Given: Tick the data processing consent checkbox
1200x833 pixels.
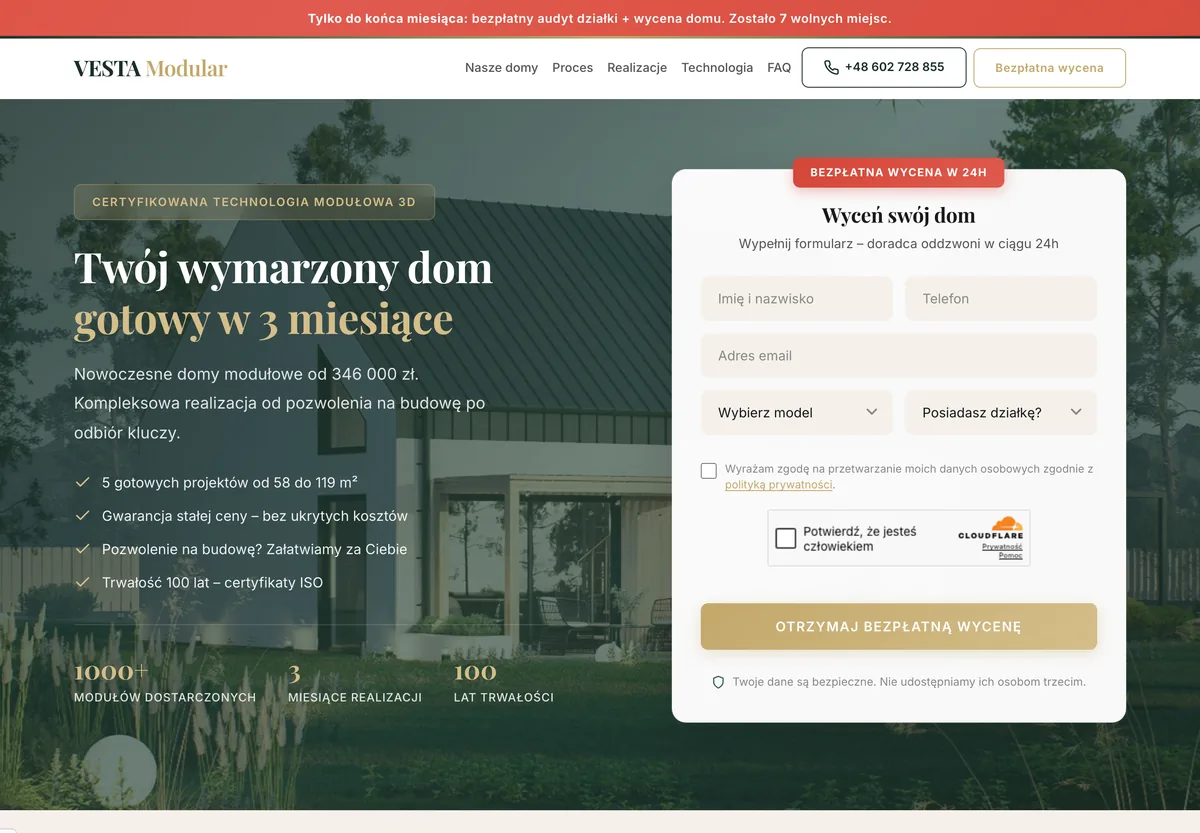Looking at the screenshot, I should click(709, 470).
